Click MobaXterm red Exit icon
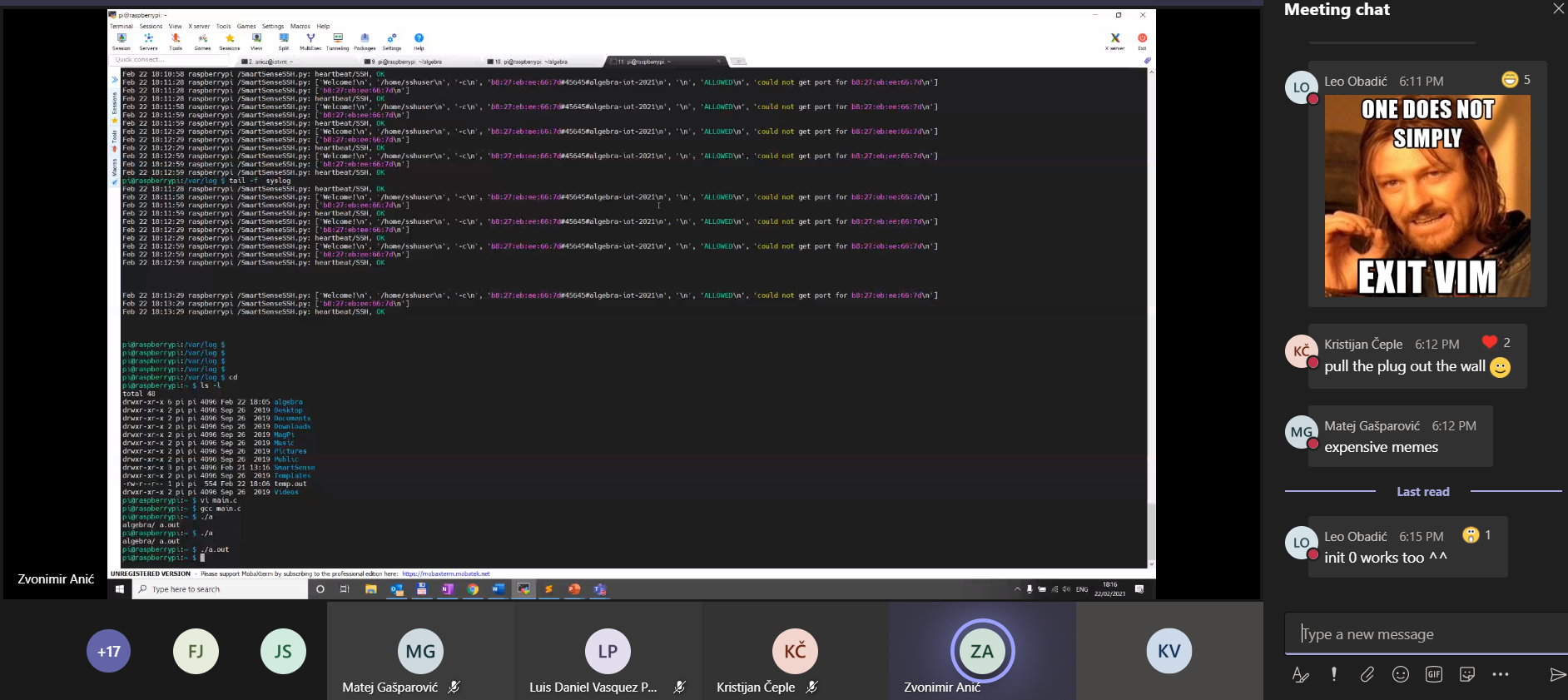This screenshot has width=1568, height=700. tap(1142, 42)
